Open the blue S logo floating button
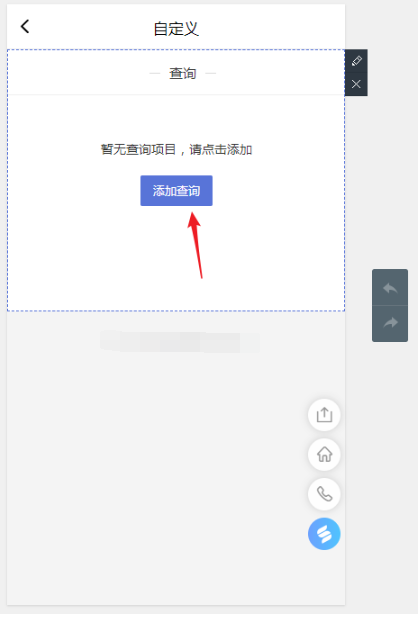 point(324,534)
